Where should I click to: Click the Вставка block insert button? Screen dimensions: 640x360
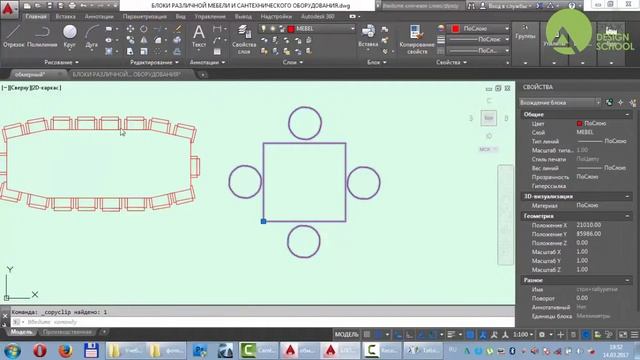coord(368,36)
